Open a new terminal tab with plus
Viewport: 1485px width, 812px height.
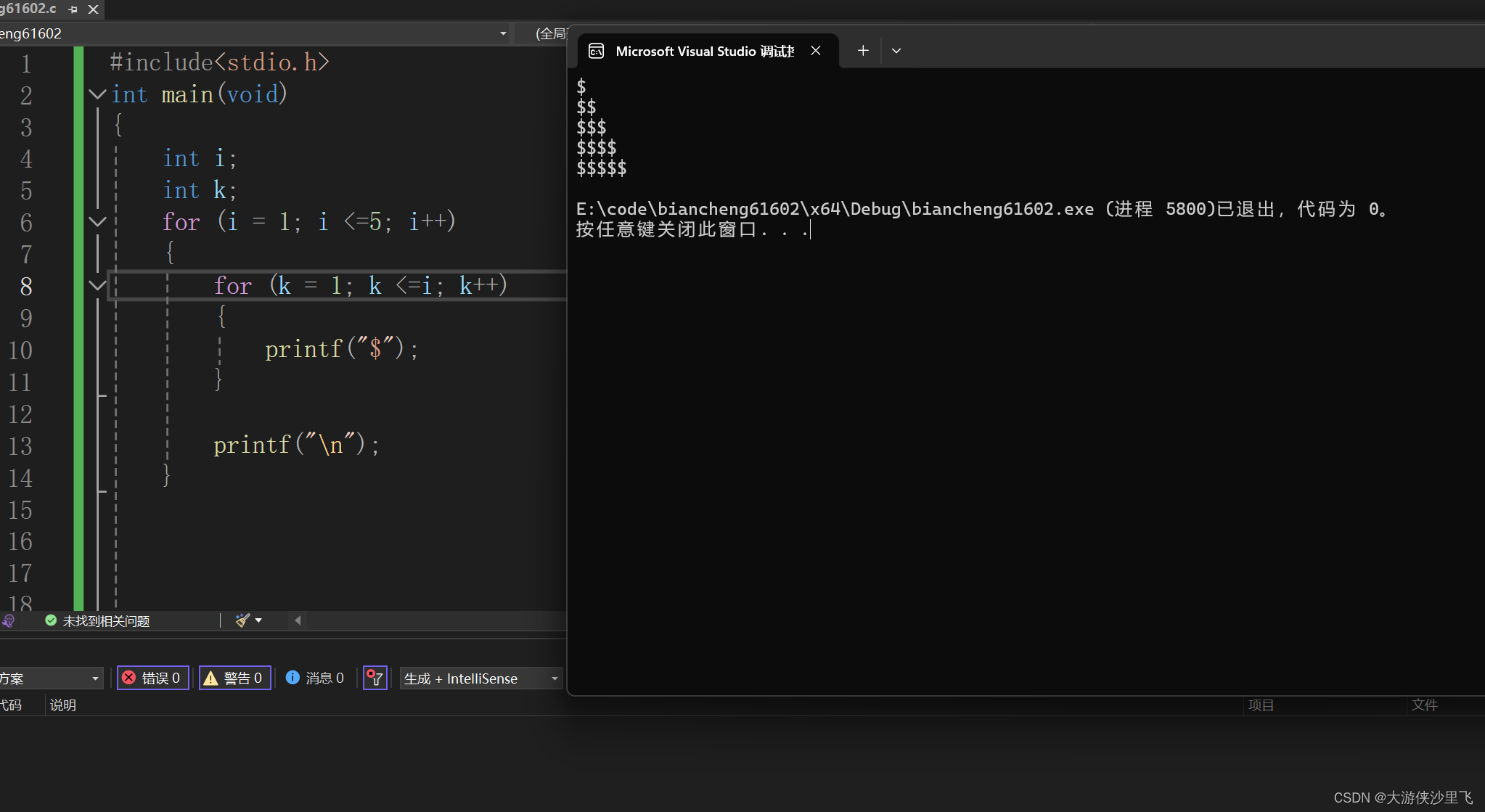tap(862, 51)
